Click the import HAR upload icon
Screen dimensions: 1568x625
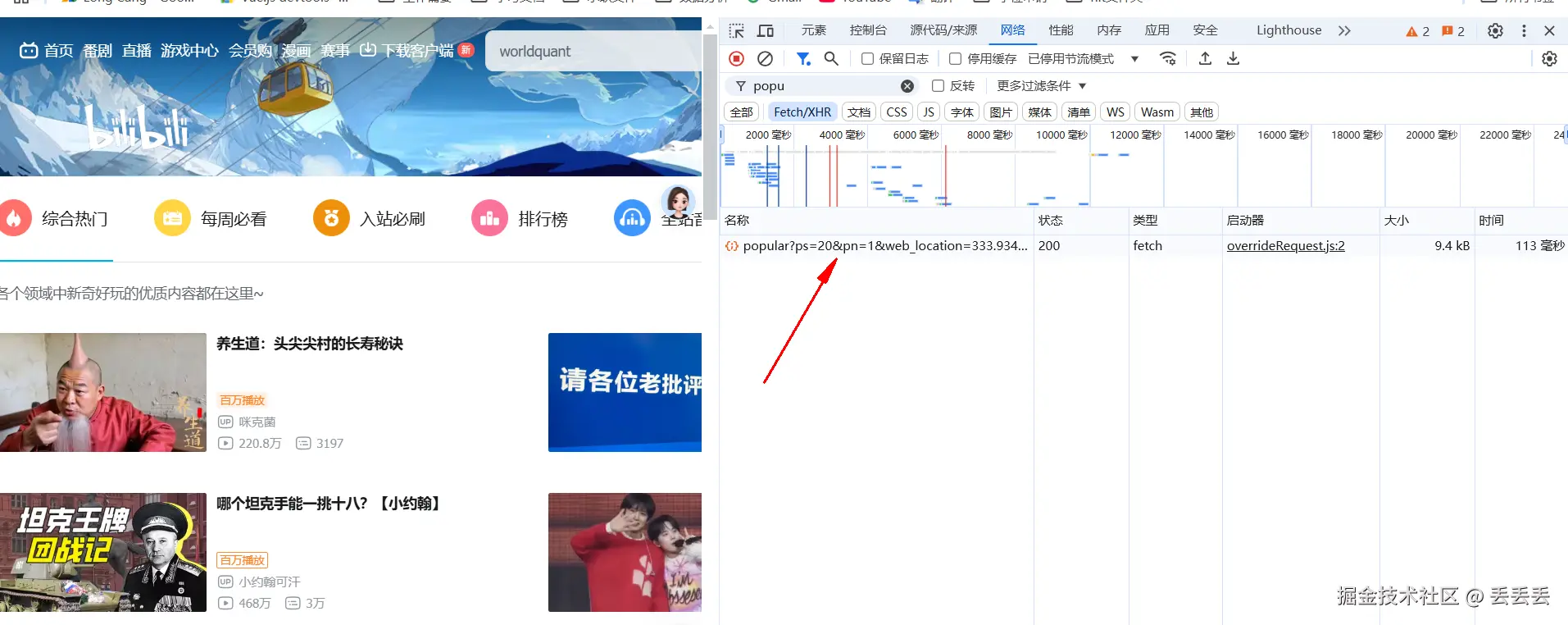click(x=1205, y=58)
